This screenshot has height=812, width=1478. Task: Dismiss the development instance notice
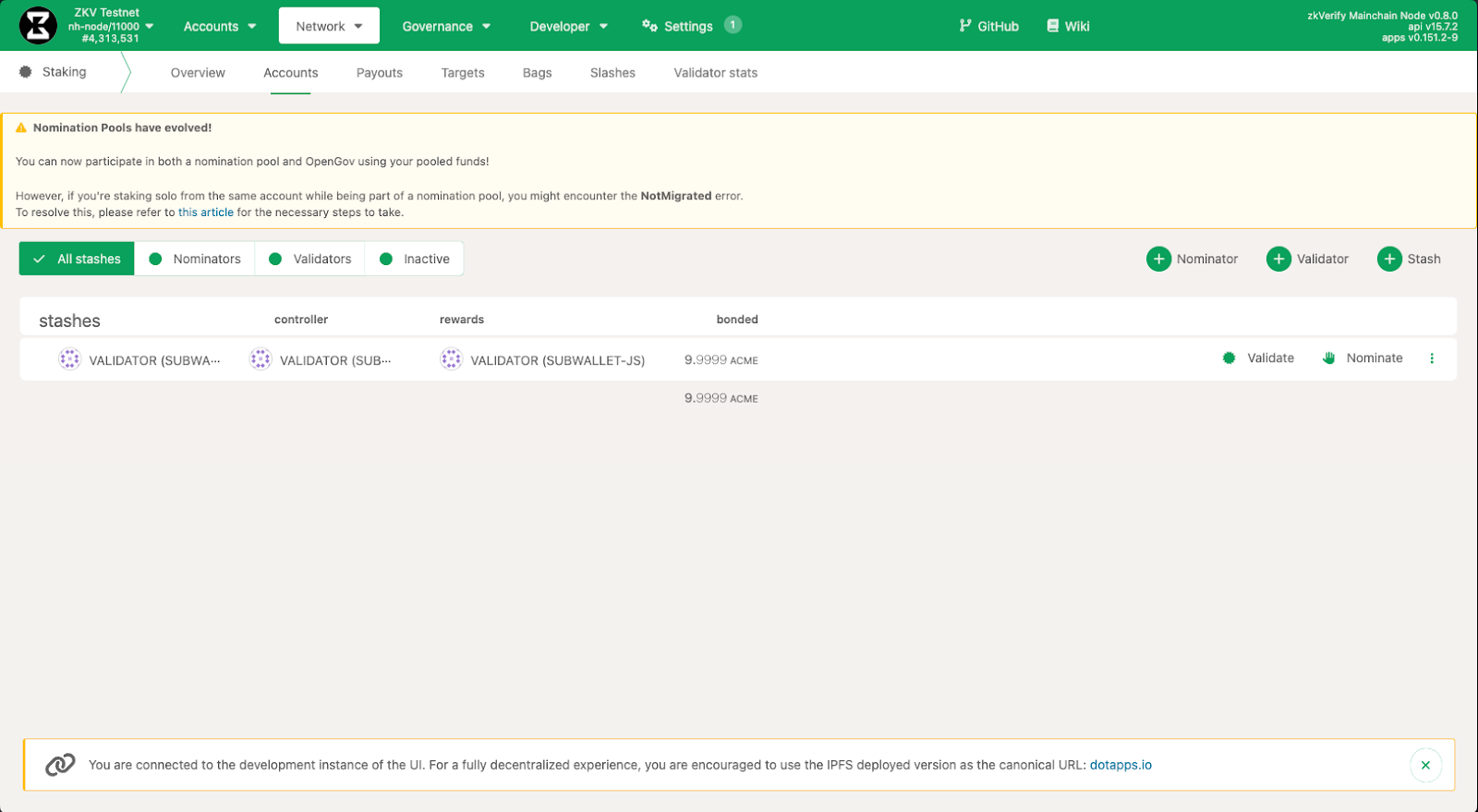tap(1425, 765)
